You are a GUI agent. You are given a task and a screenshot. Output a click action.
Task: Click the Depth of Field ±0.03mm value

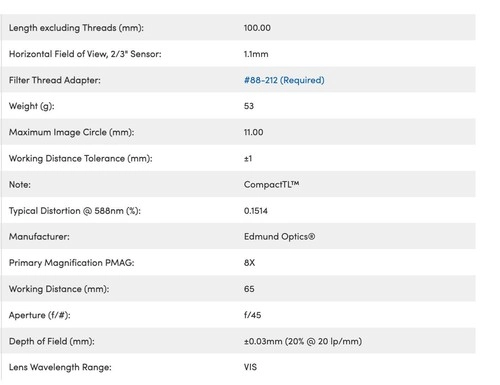(x=303, y=341)
